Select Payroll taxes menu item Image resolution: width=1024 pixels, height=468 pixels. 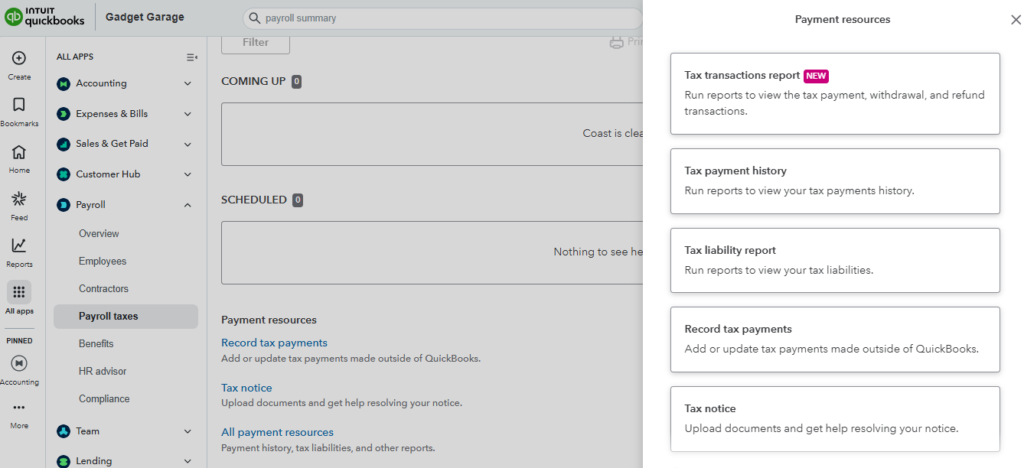tap(125, 316)
